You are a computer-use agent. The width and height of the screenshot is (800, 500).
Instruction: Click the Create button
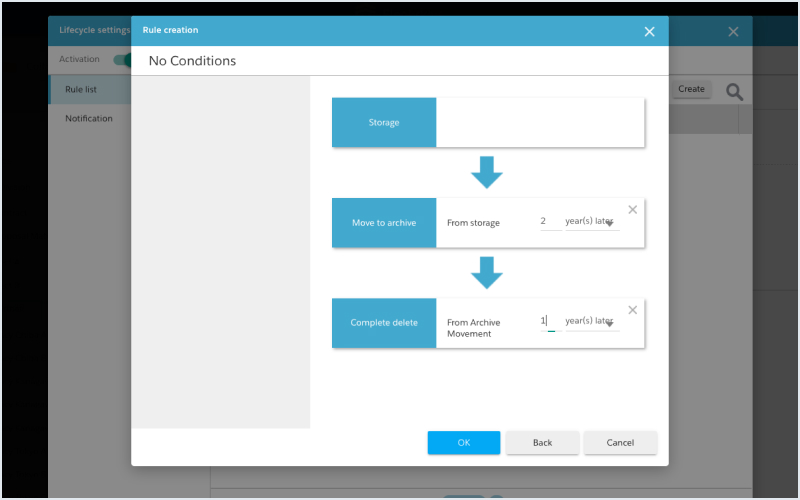pos(691,89)
